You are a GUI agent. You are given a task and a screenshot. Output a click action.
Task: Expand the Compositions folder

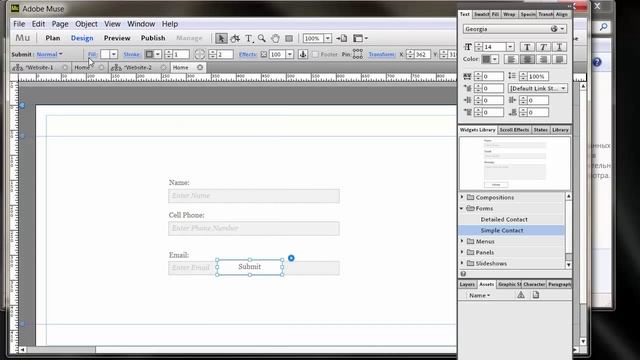[462, 197]
